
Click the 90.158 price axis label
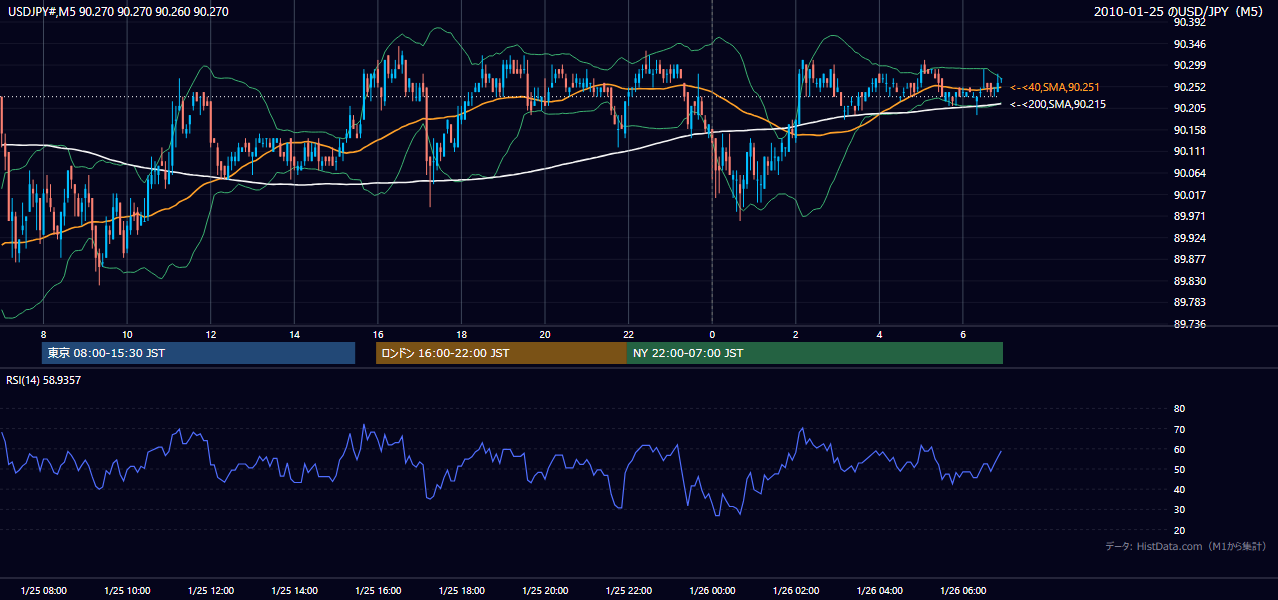pos(1188,130)
